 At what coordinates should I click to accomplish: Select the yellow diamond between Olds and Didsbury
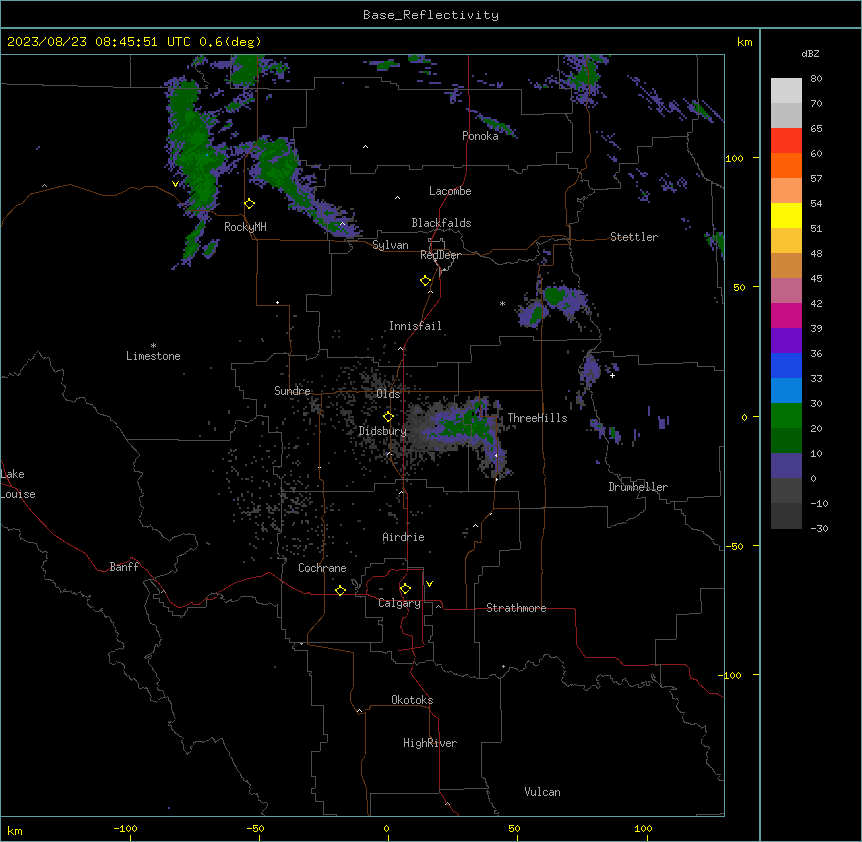click(389, 416)
